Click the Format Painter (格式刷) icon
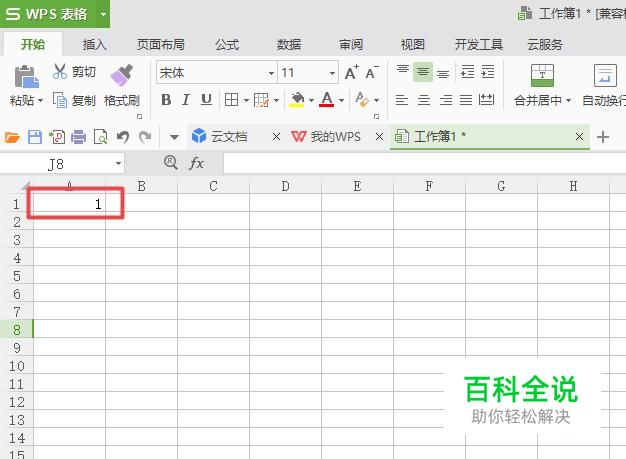626x459 pixels. pos(121,75)
